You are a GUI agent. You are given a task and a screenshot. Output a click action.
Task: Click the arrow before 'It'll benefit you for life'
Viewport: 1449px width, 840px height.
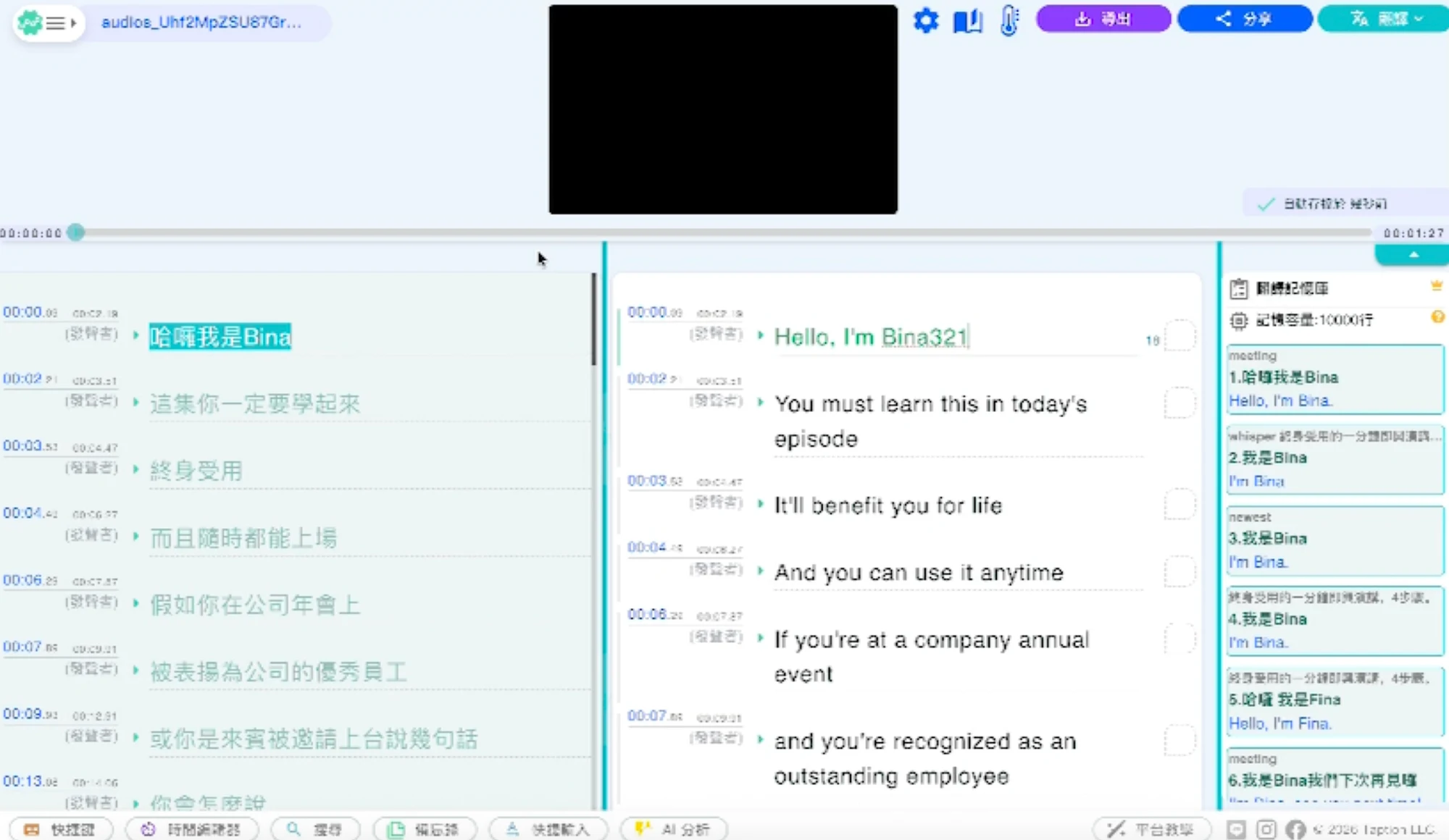[760, 503]
